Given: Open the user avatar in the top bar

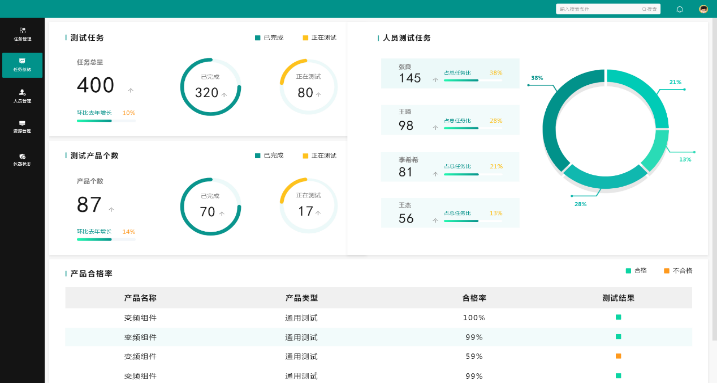Looking at the screenshot, I should (x=703, y=9).
